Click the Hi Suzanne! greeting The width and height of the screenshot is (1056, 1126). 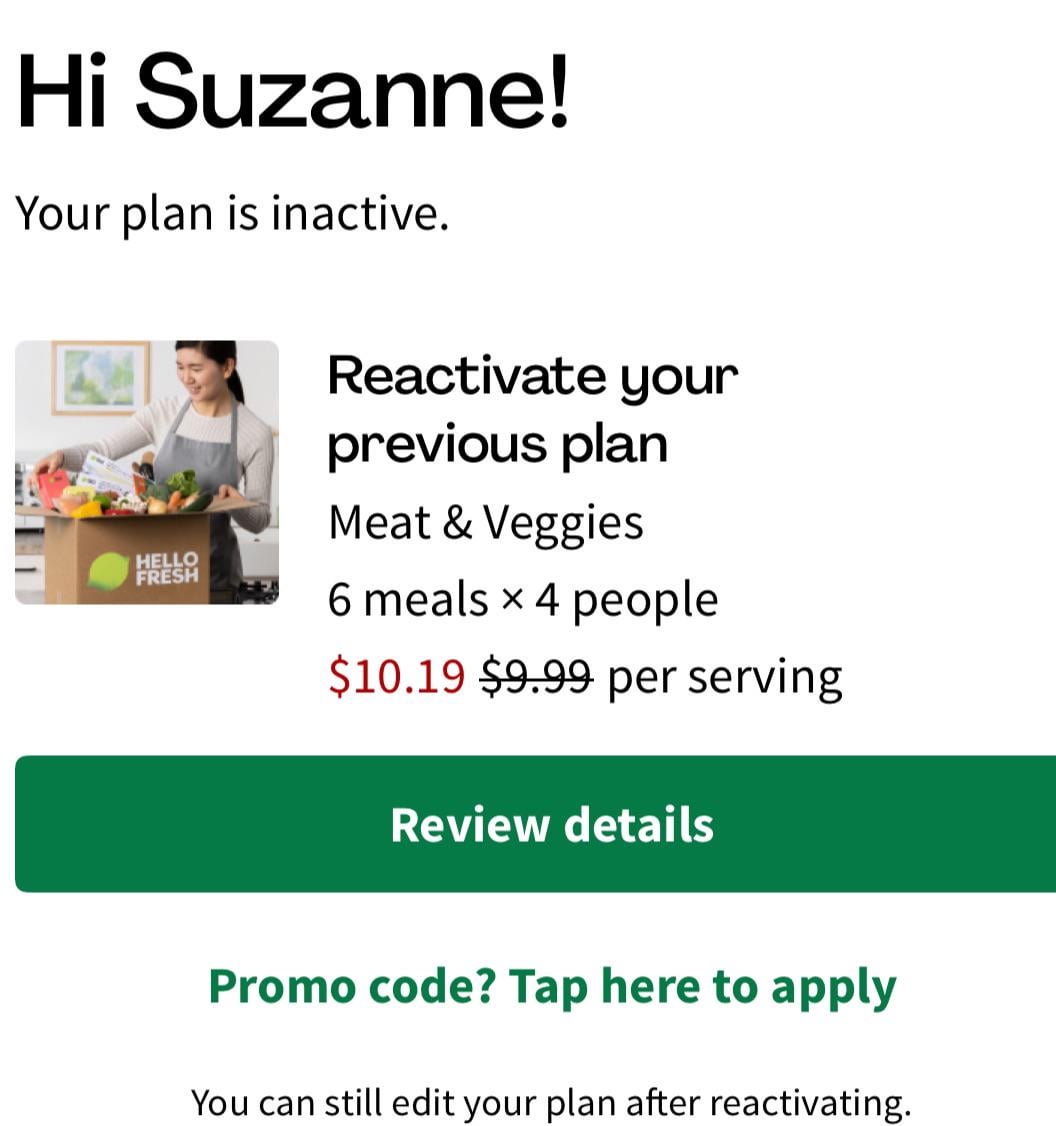(294, 92)
